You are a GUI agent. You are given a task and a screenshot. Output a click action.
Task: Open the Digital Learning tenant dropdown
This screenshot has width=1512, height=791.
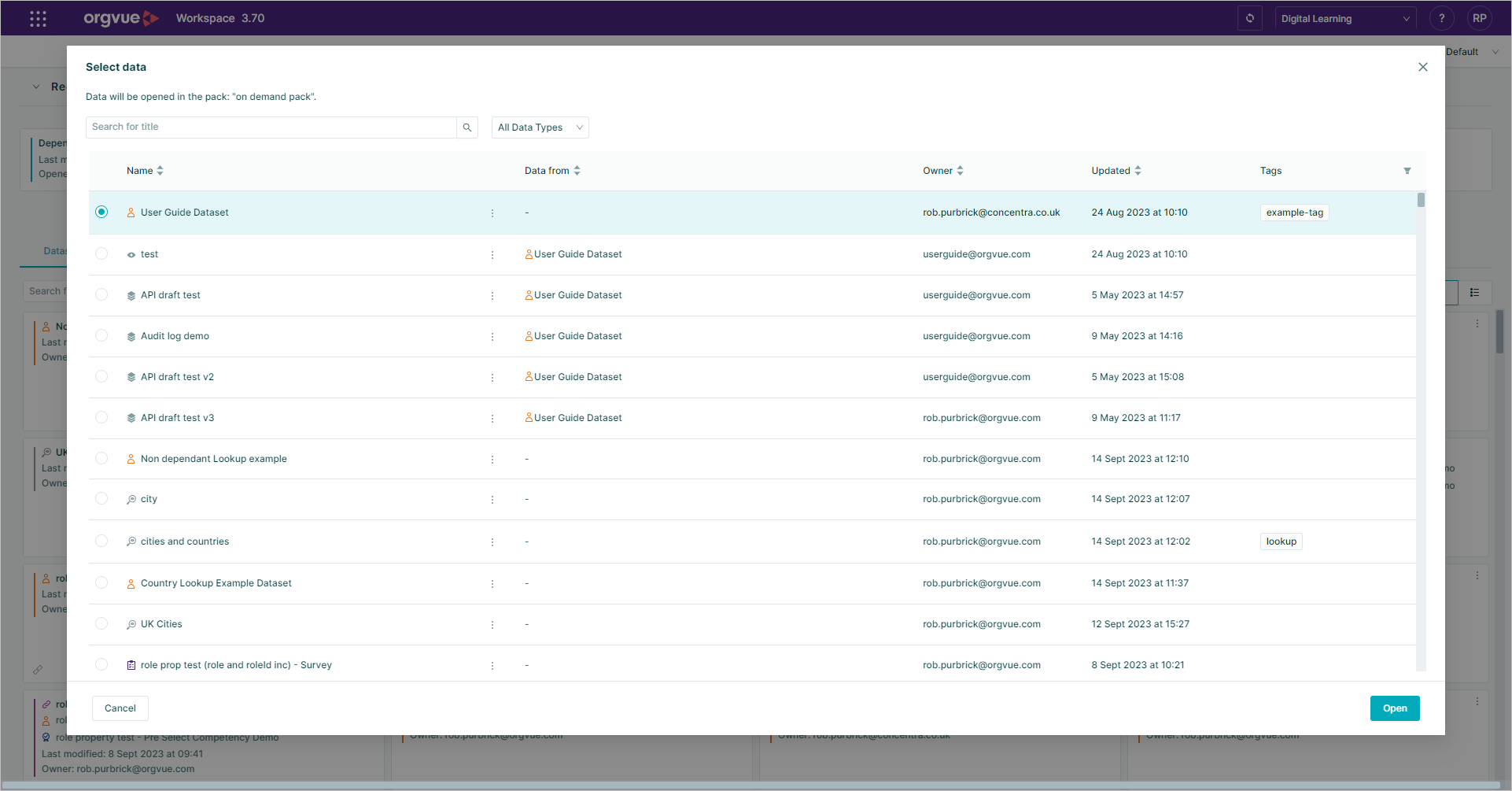[x=1345, y=18]
